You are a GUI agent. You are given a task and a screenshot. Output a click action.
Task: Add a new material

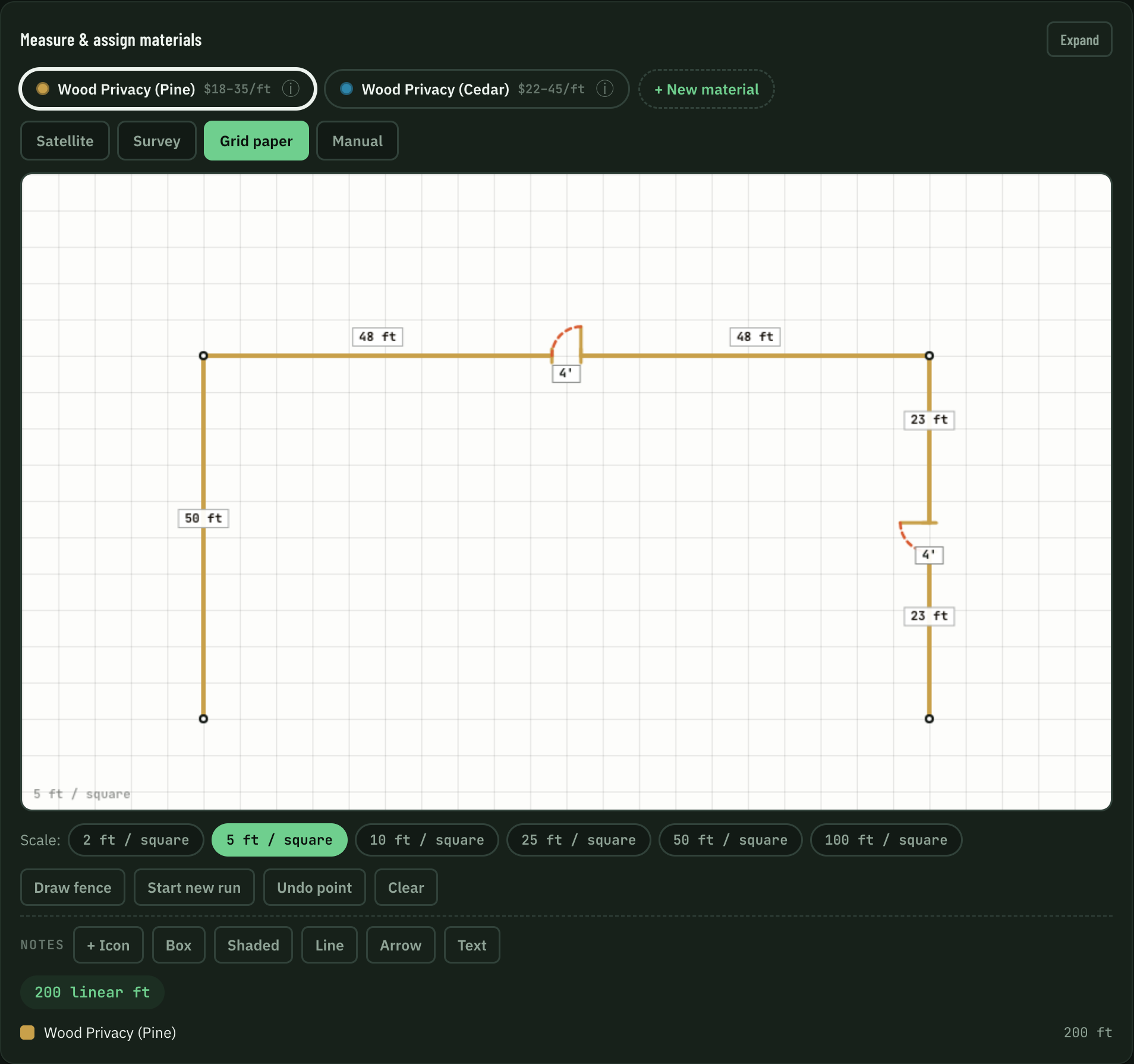pyautogui.click(x=706, y=89)
